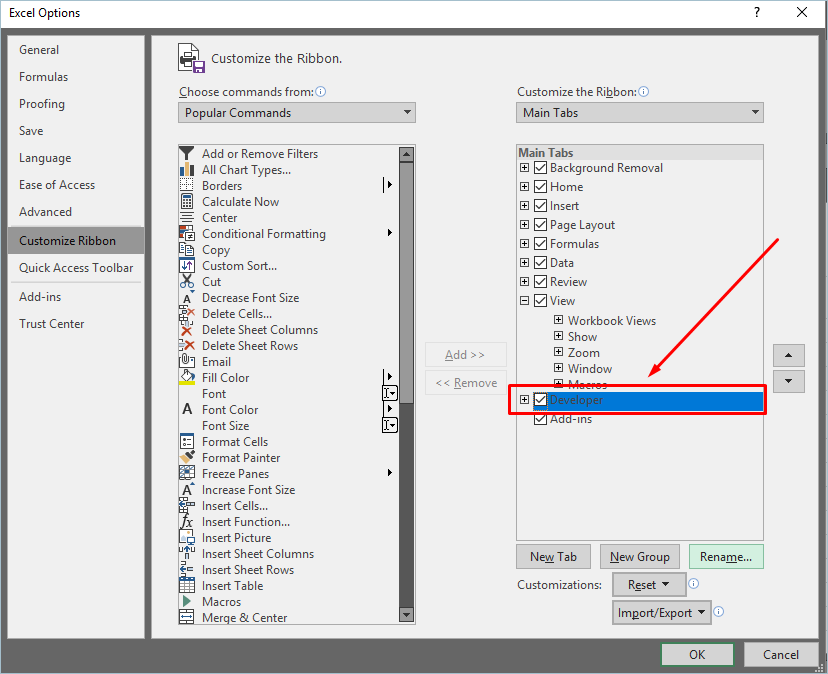The width and height of the screenshot is (828, 674).
Task: Toggle the Add-ins checkbox
Action: pyautogui.click(x=541, y=419)
